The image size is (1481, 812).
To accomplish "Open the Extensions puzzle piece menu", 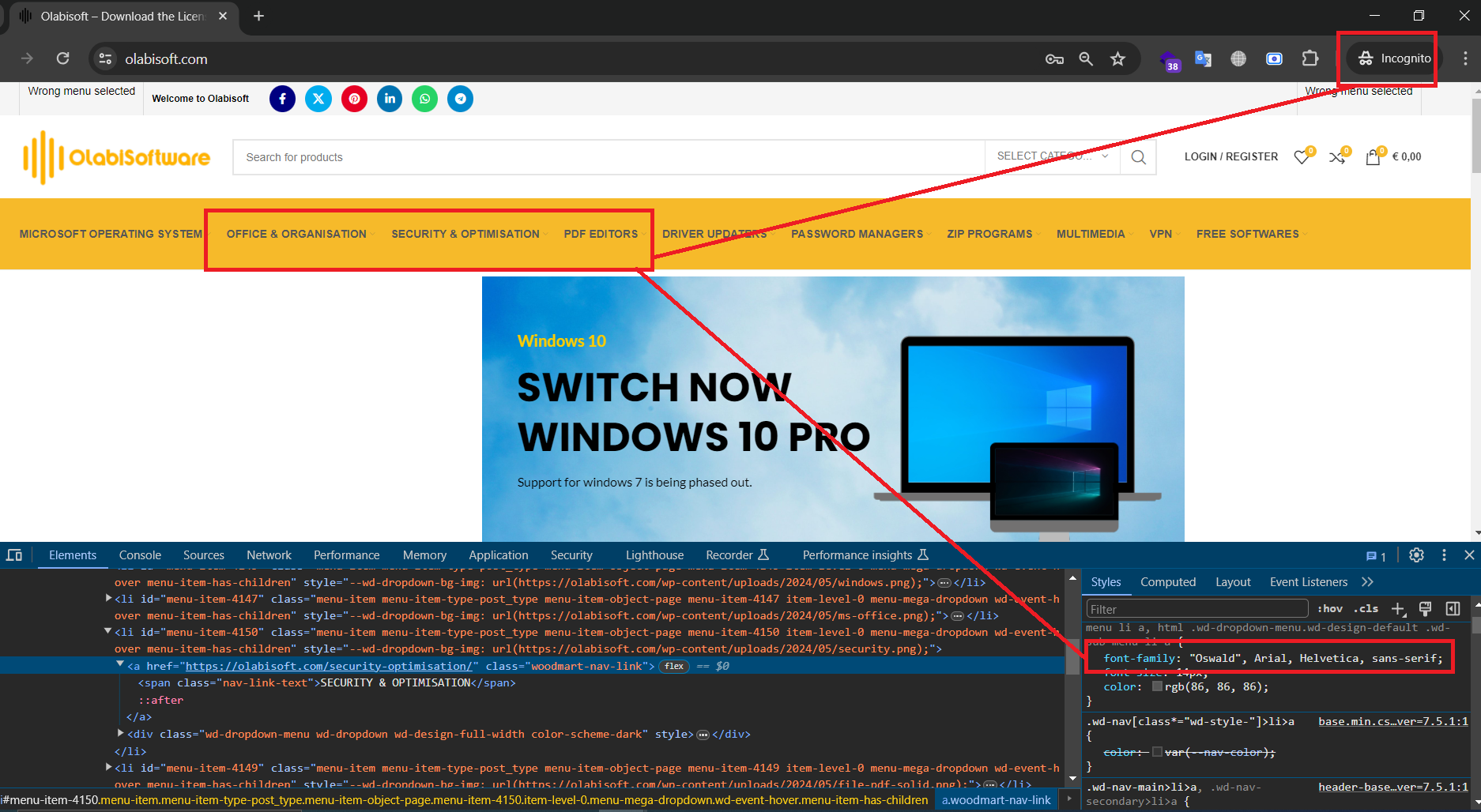I will click(1310, 58).
